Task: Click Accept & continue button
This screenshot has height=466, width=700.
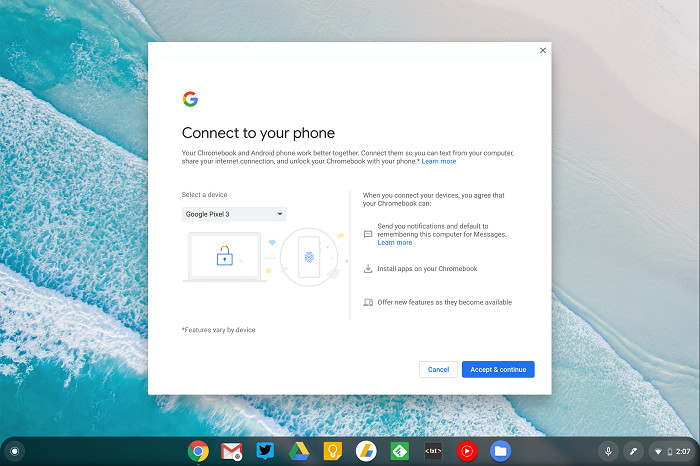Action: pyautogui.click(x=498, y=370)
